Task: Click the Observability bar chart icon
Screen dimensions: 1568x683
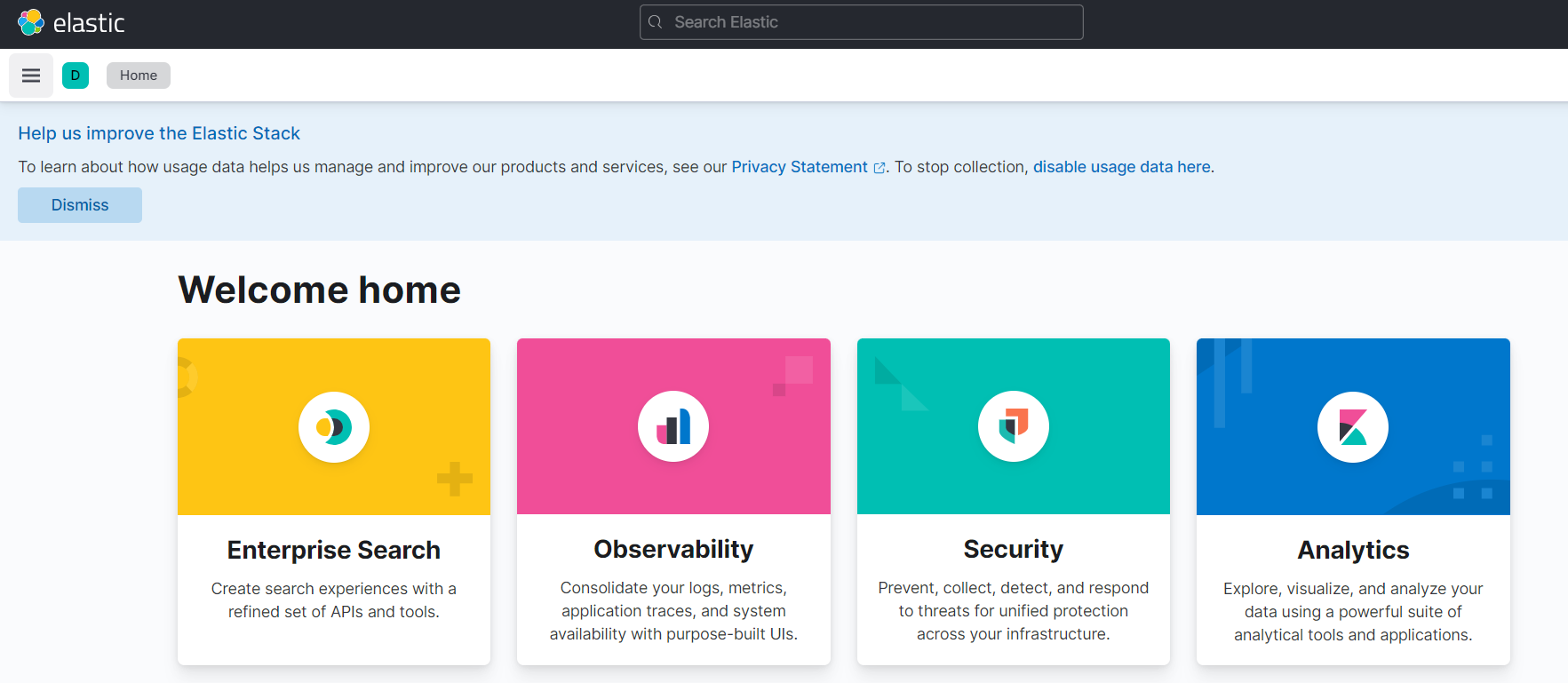Action: [673, 426]
